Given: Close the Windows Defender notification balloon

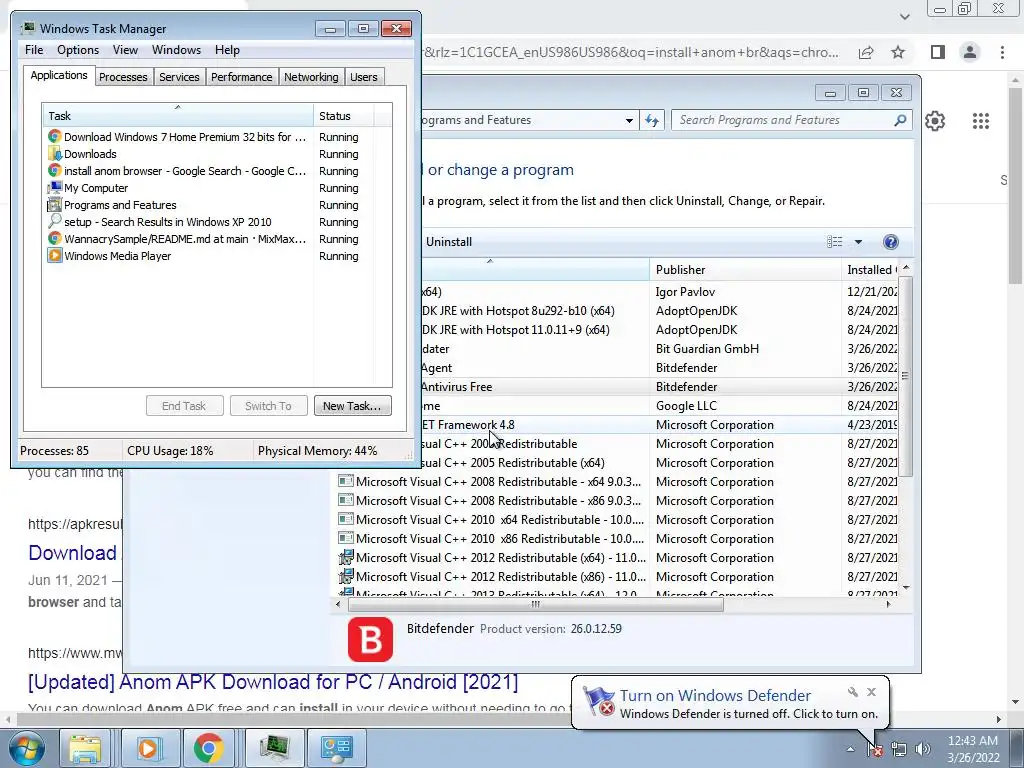Looking at the screenshot, I should click(871, 692).
